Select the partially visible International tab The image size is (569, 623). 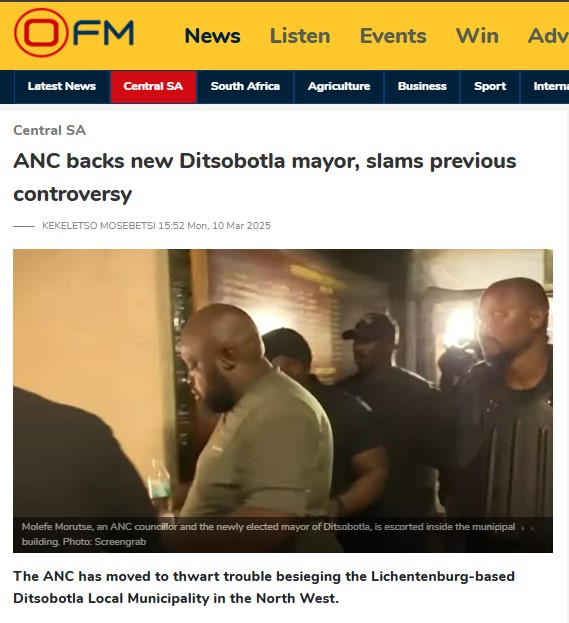(545, 87)
